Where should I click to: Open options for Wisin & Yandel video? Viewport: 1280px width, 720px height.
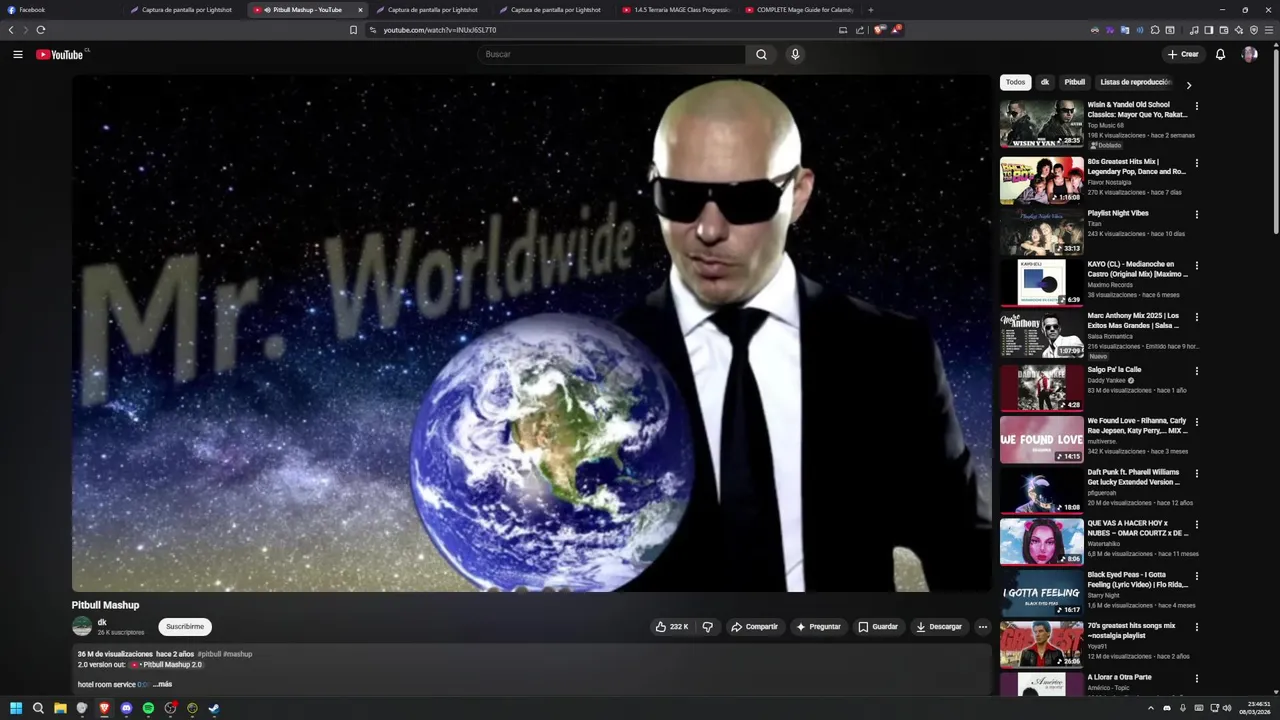(x=1197, y=106)
